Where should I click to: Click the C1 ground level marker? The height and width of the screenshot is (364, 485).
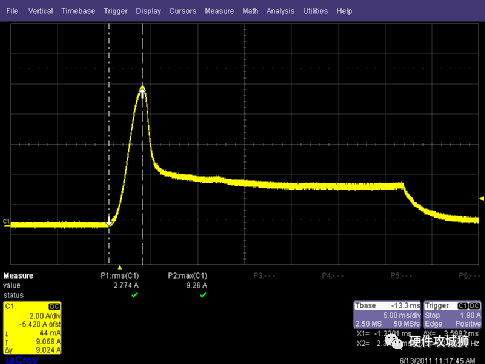pyautogui.click(x=6, y=222)
